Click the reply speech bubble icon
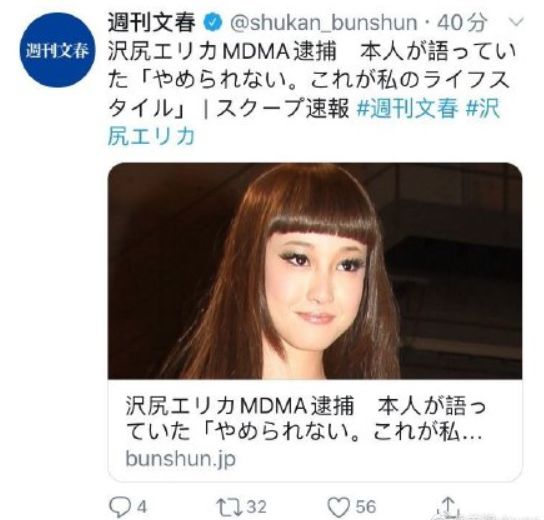 (120, 508)
